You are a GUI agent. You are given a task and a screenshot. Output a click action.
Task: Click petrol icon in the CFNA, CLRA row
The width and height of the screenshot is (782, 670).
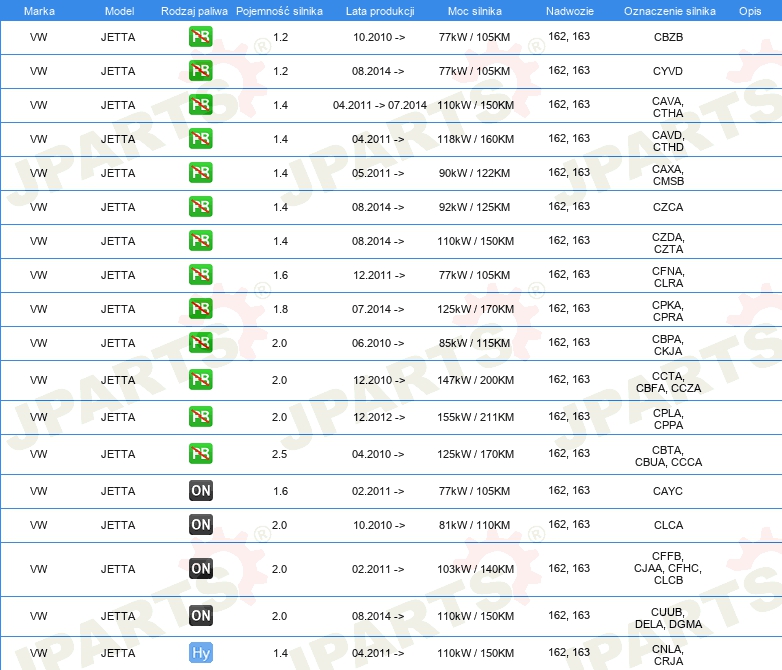point(200,274)
